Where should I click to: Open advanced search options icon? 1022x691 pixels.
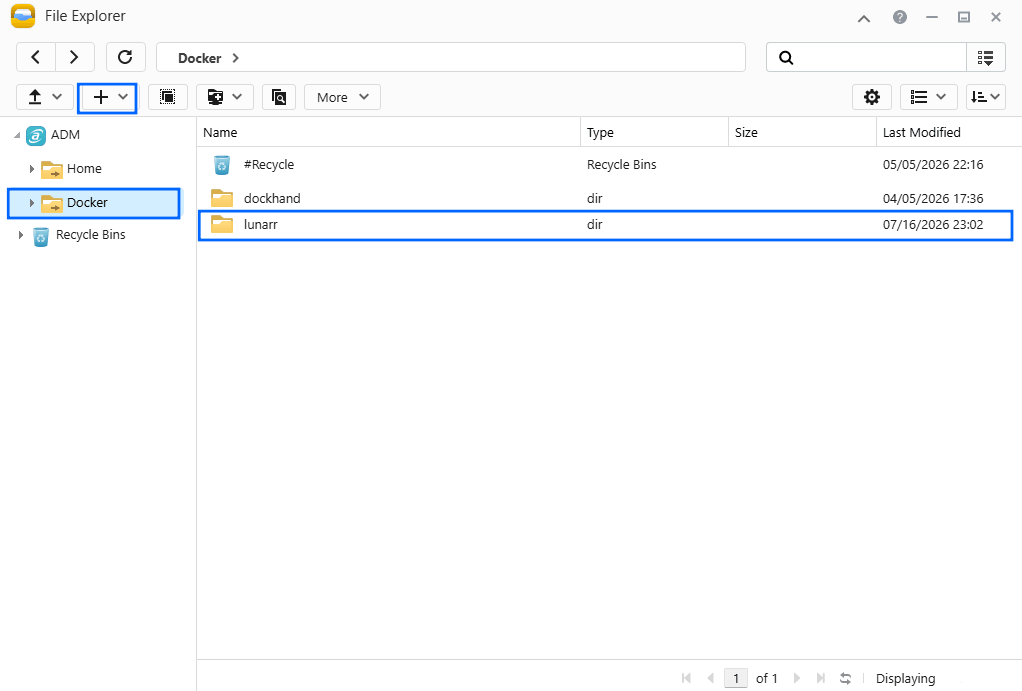pyautogui.click(x=986, y=57)
